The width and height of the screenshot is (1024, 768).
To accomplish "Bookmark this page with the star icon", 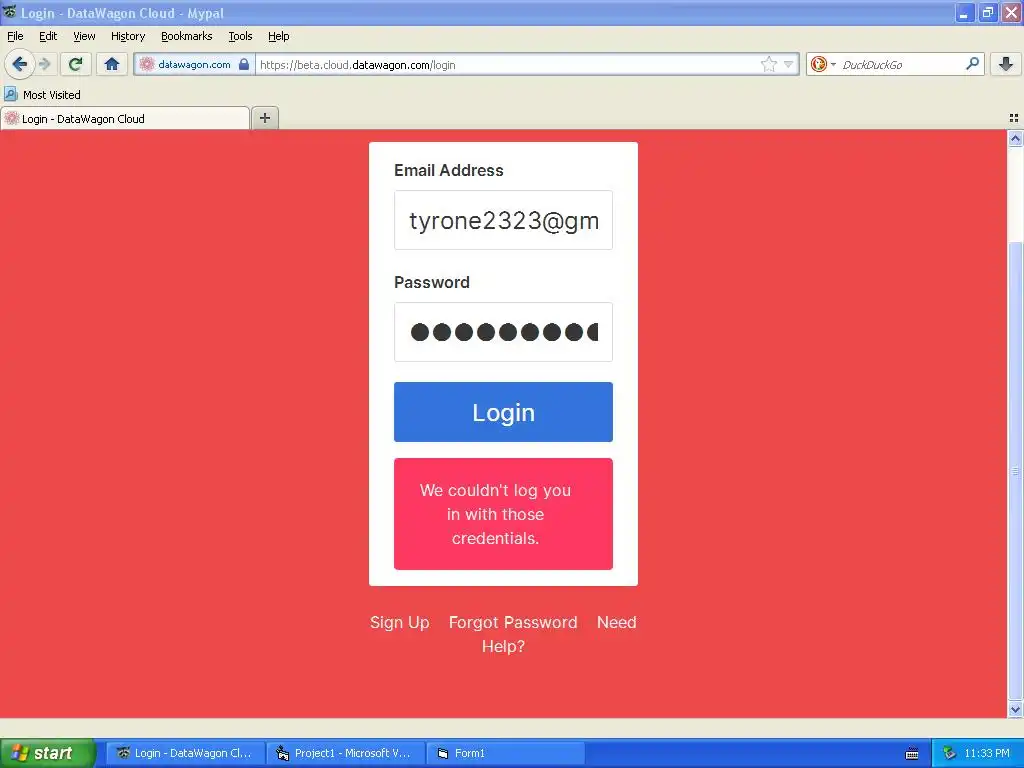I will click(769, 64).
